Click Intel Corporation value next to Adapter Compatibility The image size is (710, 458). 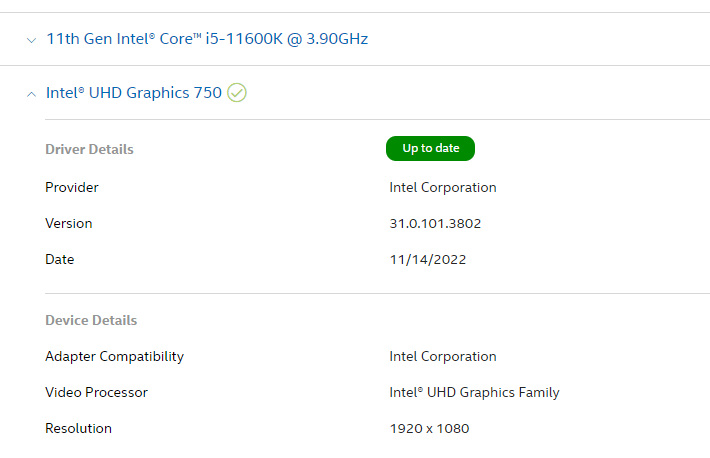click(443, 357)
